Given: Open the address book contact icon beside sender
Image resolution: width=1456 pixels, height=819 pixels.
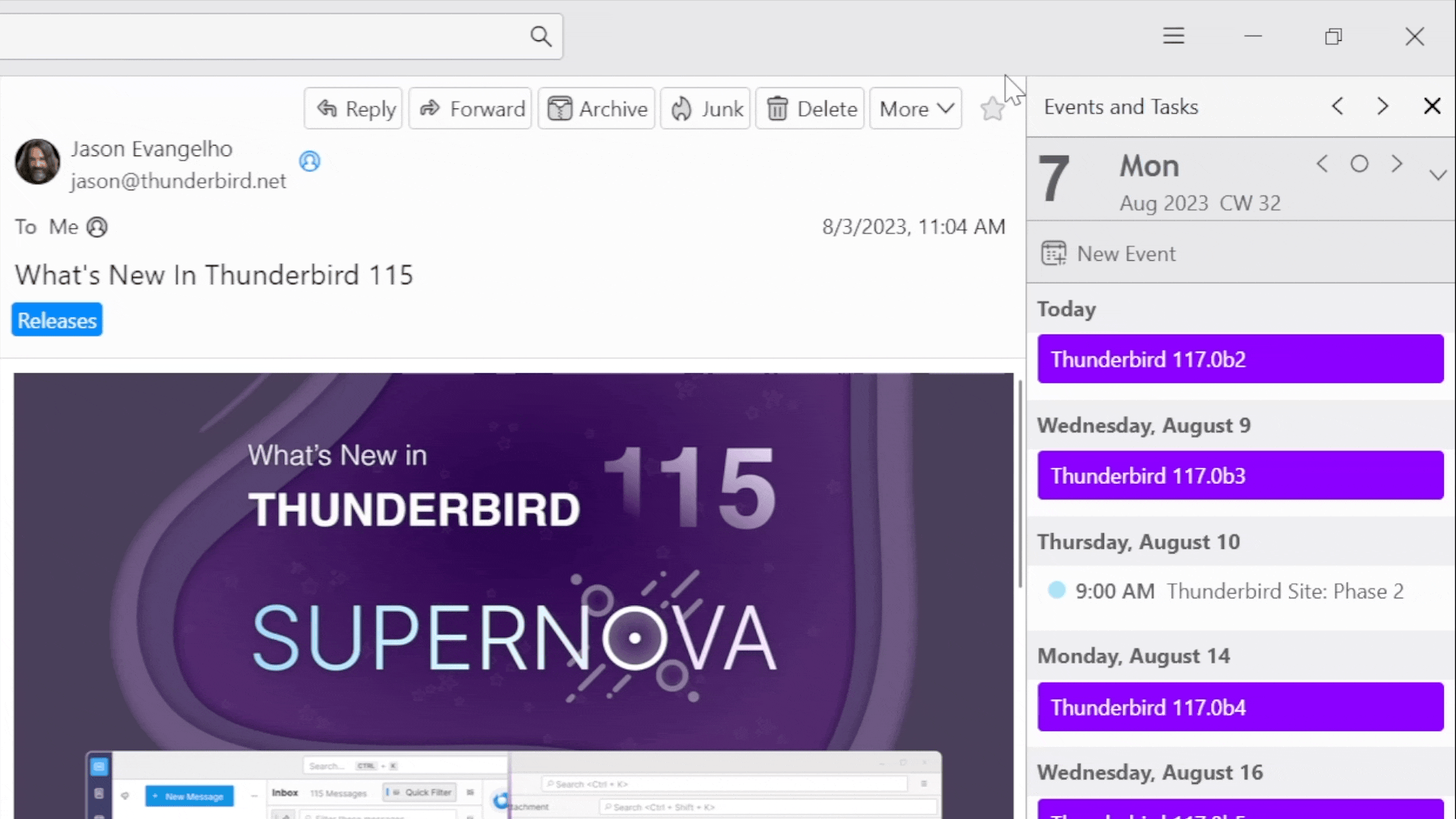Looking at the screenshot, I should point(309,161).
